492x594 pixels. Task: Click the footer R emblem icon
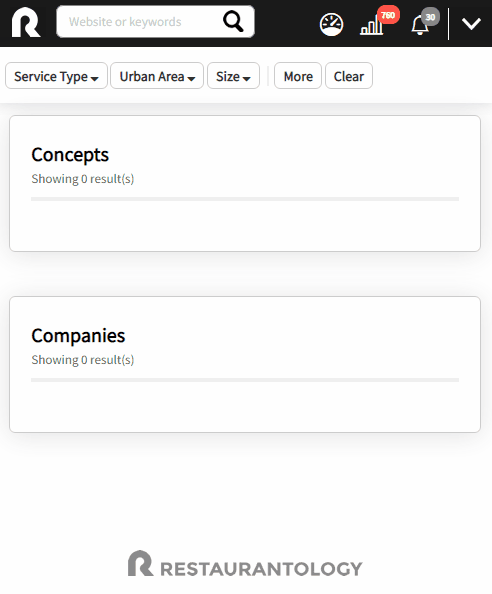click(141, 563)
